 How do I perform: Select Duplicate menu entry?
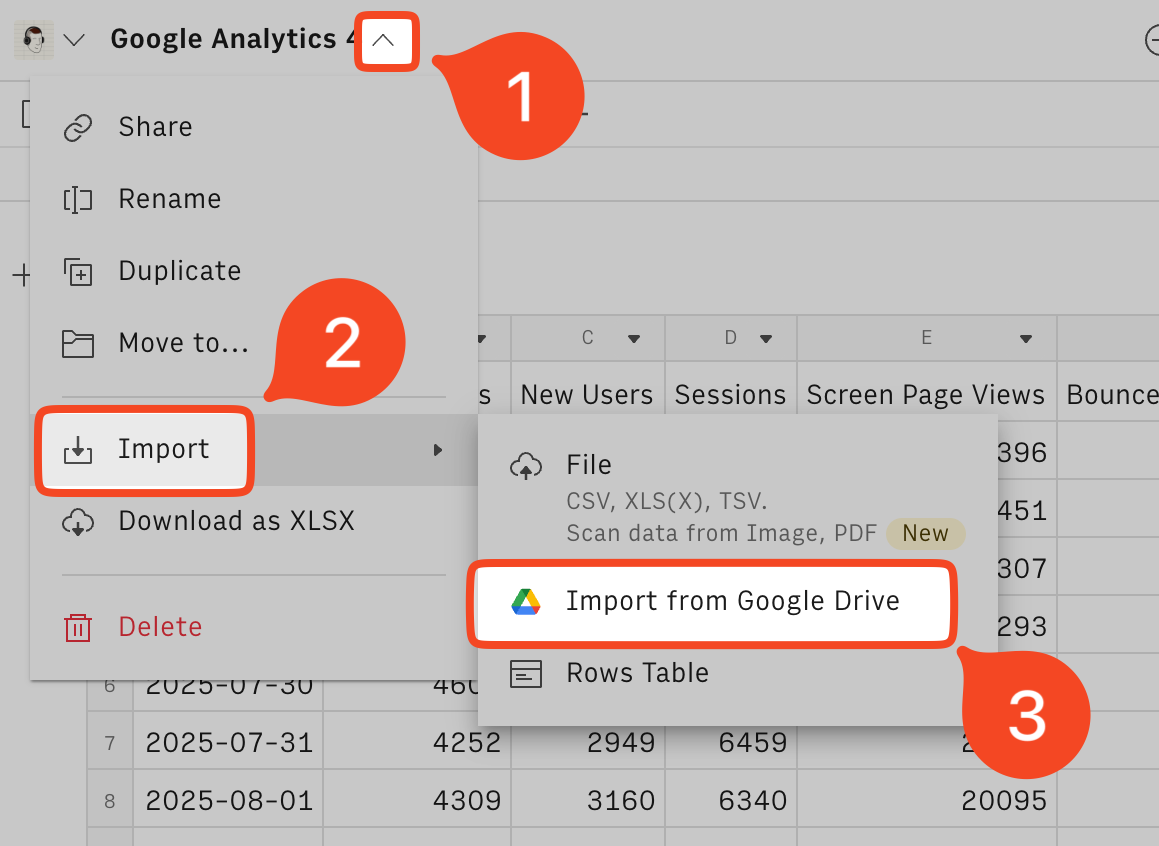(254, 271)
